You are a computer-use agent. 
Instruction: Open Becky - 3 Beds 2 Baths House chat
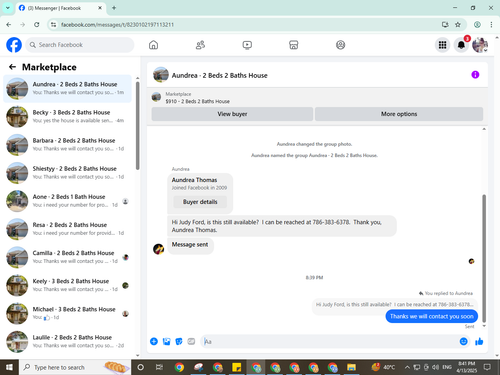coord(68,117)
